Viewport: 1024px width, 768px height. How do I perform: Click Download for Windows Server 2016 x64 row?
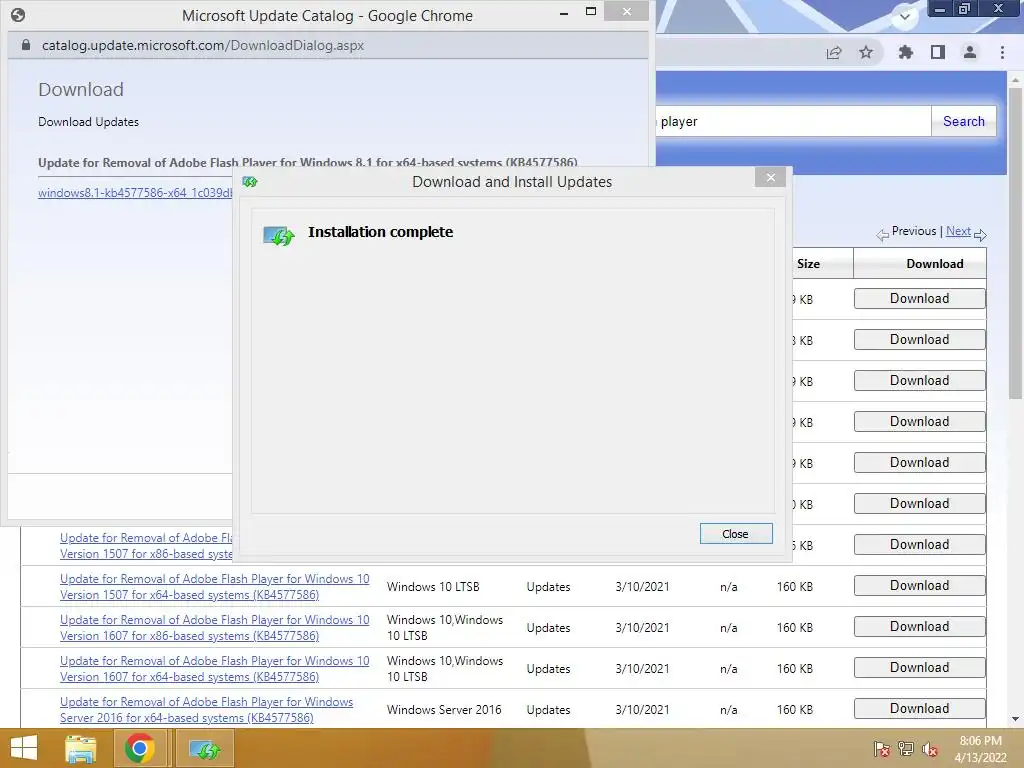click(x=920, y=709)
